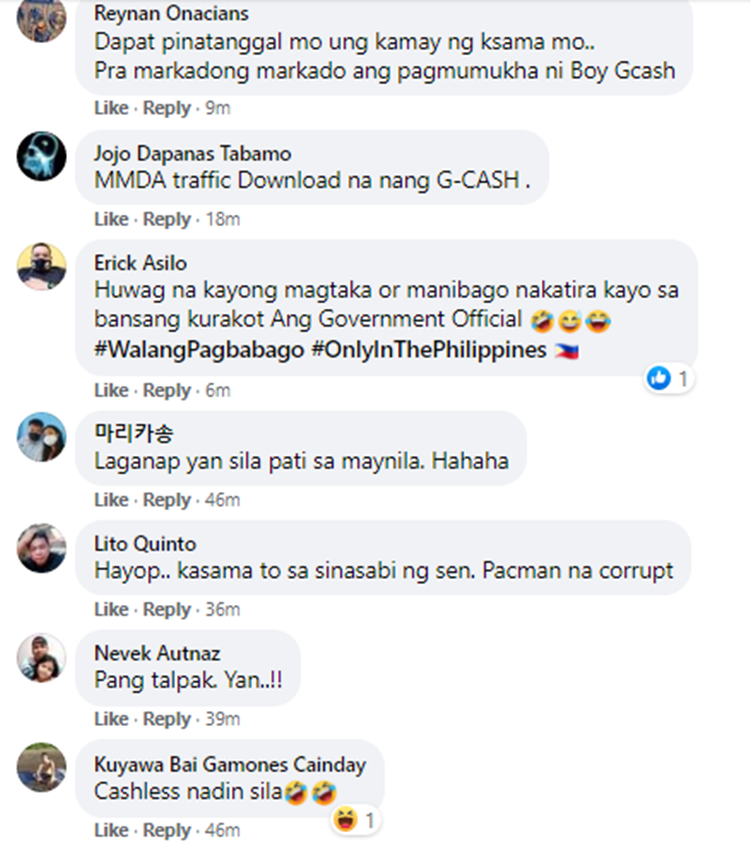Like Reynan Onacians' comment
The width and height of the screenshot is (750, 849).
pos(111,108)
